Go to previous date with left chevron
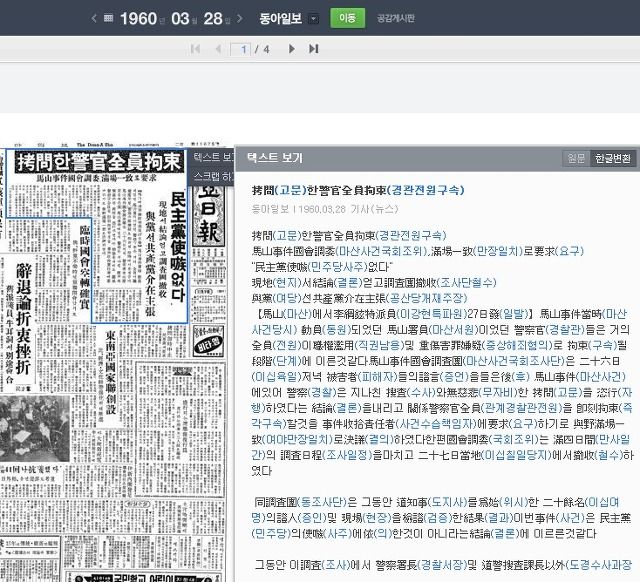 [94, 18]
